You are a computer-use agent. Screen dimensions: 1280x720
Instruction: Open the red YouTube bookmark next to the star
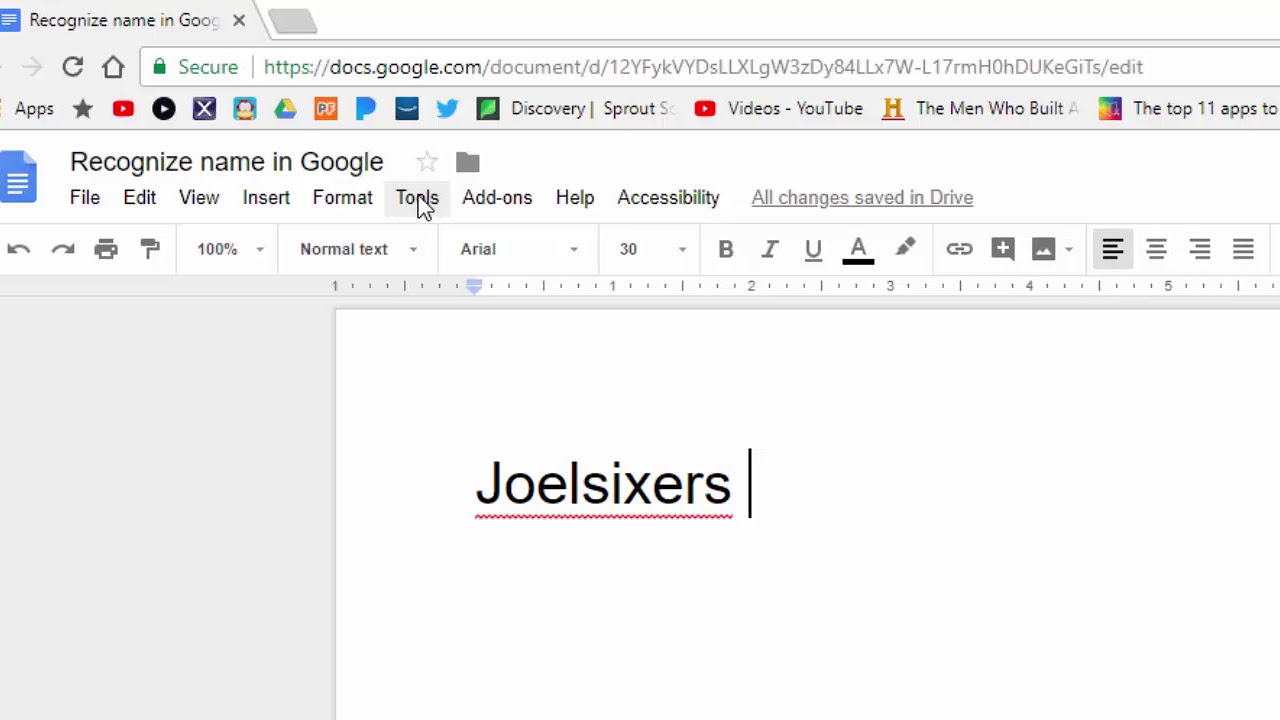123,109
